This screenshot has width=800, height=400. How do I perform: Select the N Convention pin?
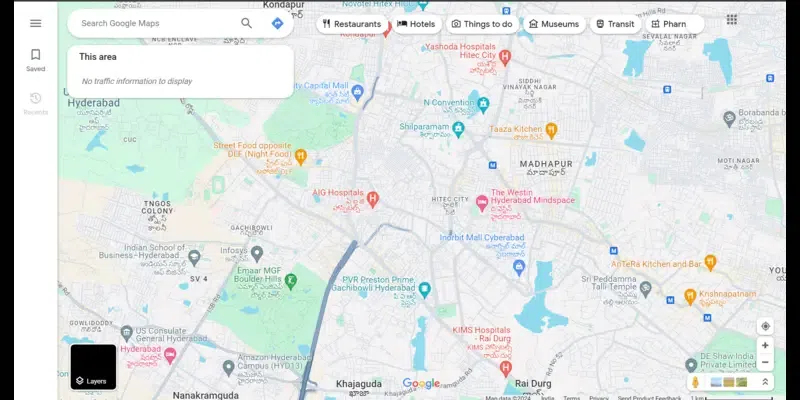point(483,105)
